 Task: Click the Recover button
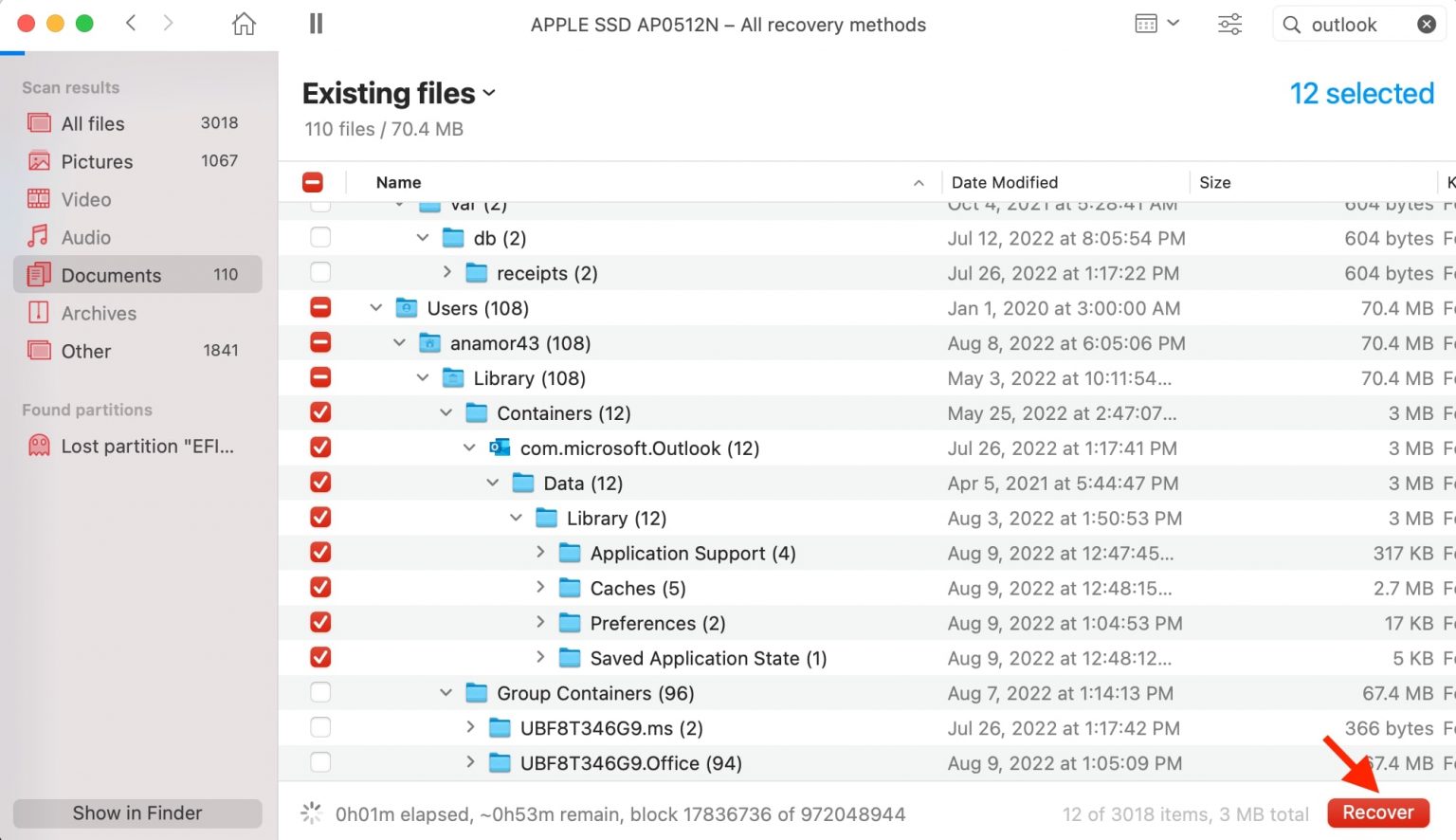[1377, 813]
